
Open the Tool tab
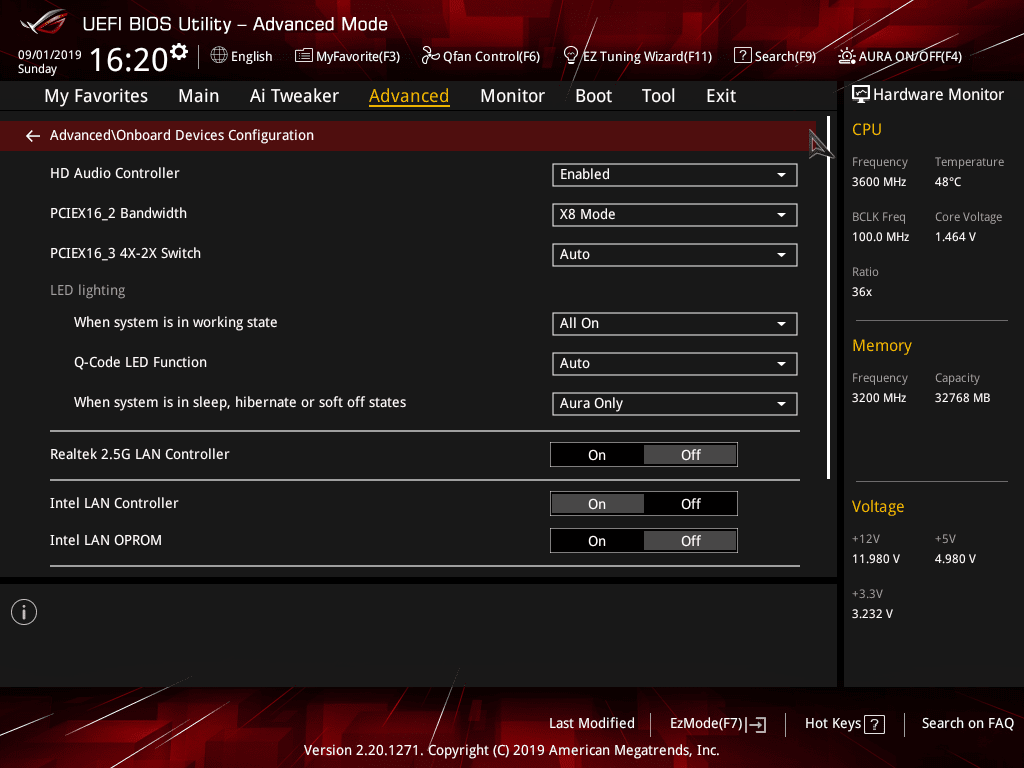pyautogui.click(x=658, y=96)
